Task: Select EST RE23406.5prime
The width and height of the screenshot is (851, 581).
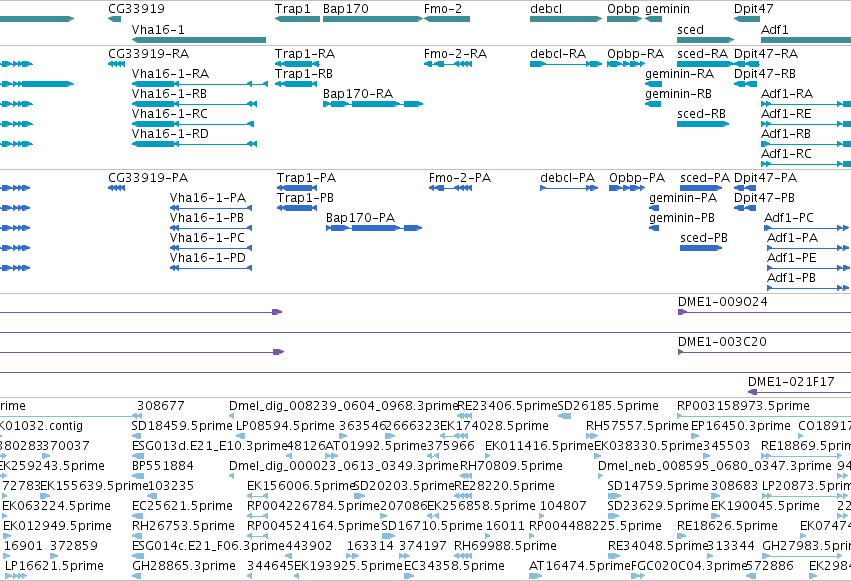Action: (465, 416)
